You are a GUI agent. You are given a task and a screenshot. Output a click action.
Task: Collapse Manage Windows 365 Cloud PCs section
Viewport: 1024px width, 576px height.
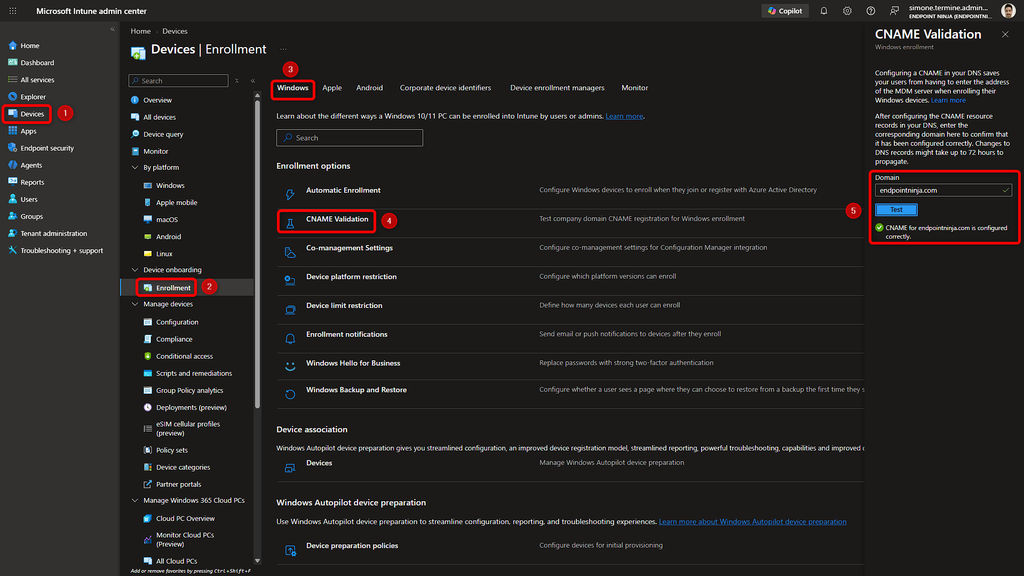click(x=135, y=500)
